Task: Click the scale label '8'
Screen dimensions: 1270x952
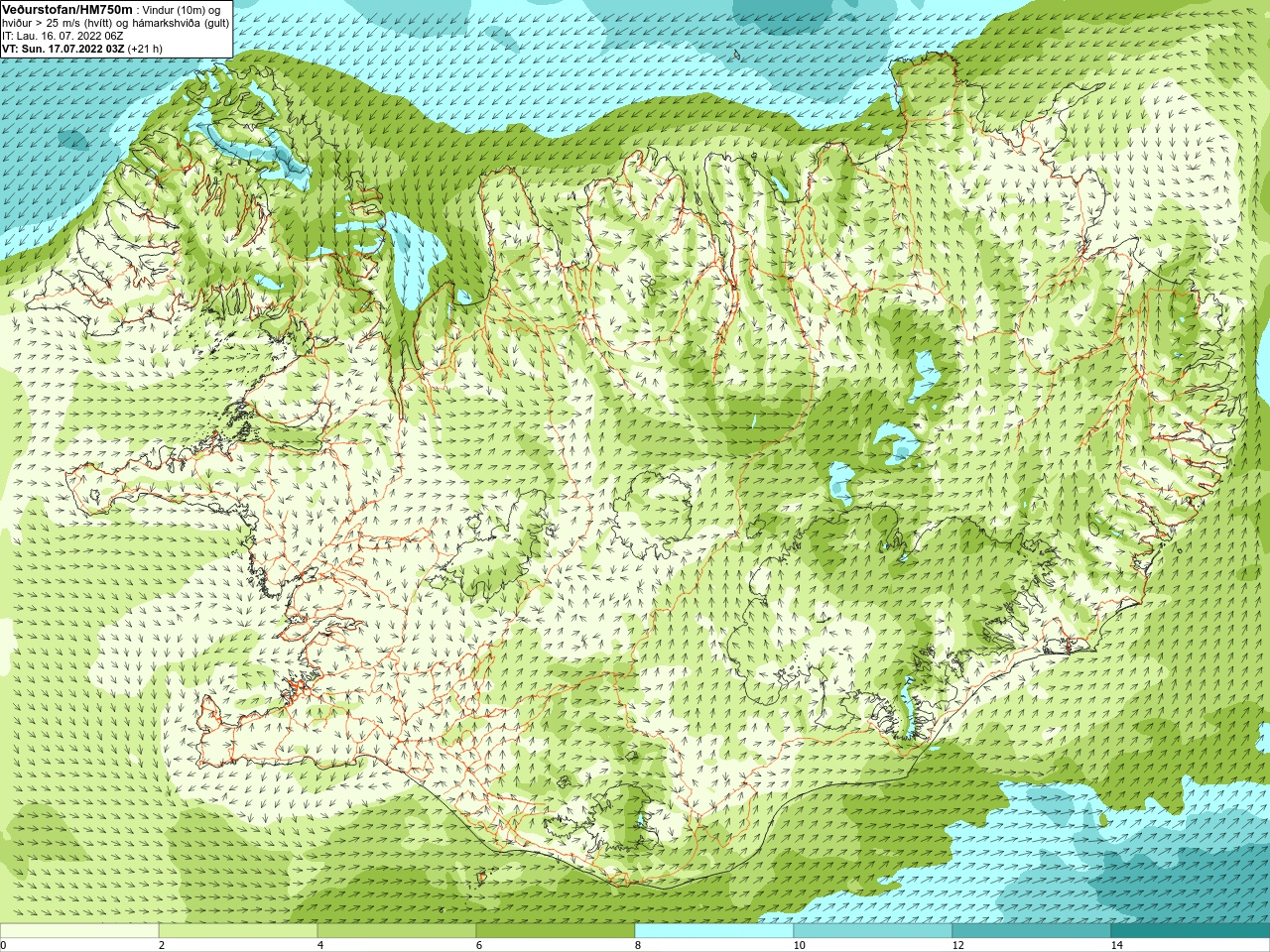Action: tap(638, 945)
